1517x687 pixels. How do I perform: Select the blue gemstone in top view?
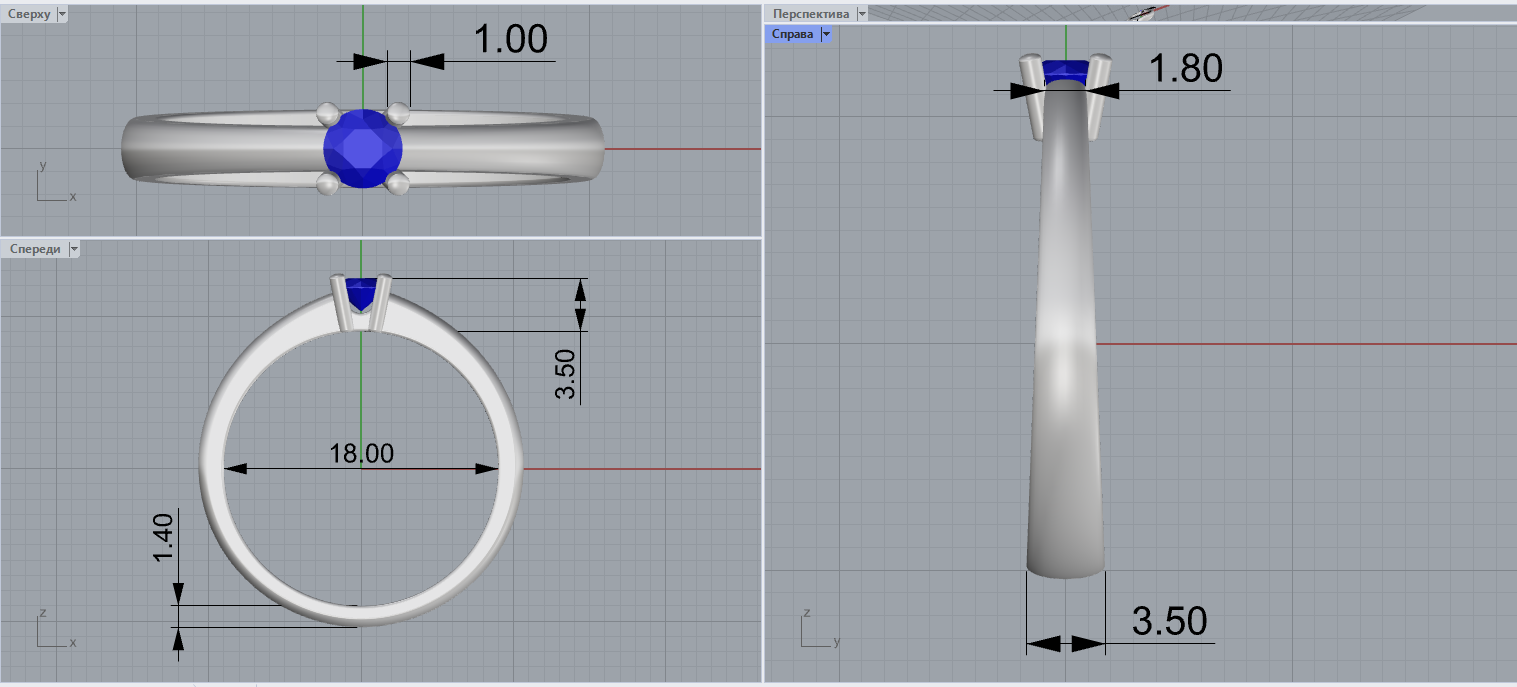[x=362, y=149]
